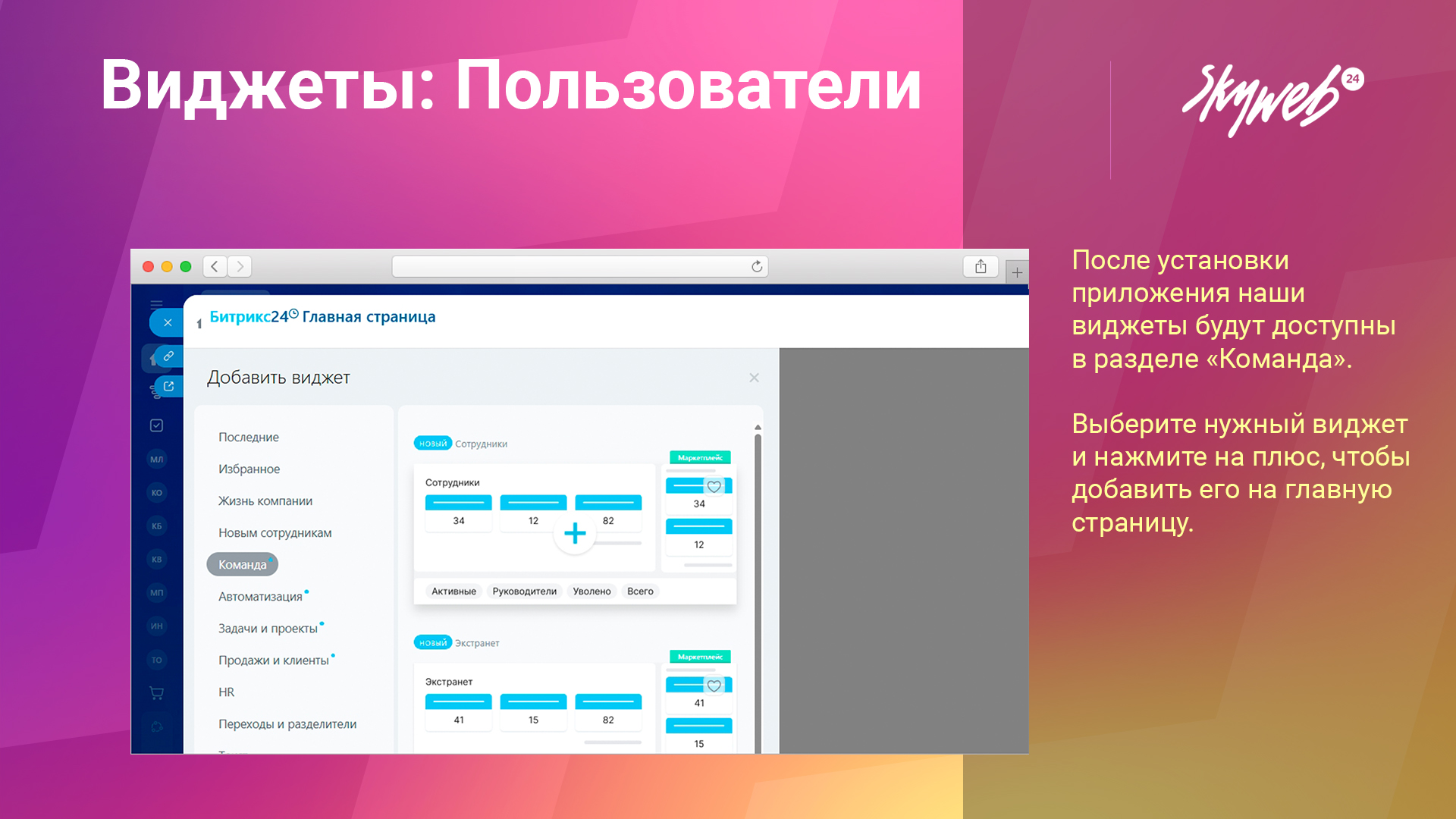Click the browser share icon
Viewport: 1456px width, 819px height.
tap(981, 266)
